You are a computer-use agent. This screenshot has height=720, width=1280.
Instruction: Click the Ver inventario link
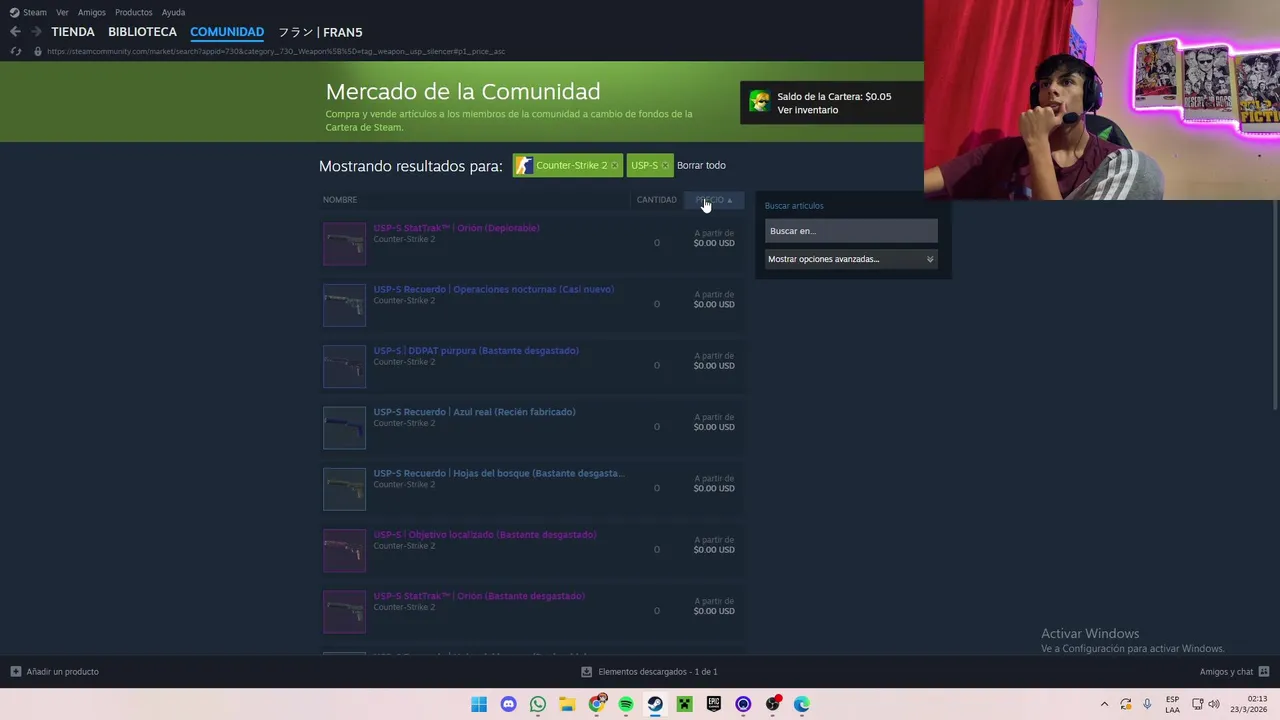pos(808,110)
